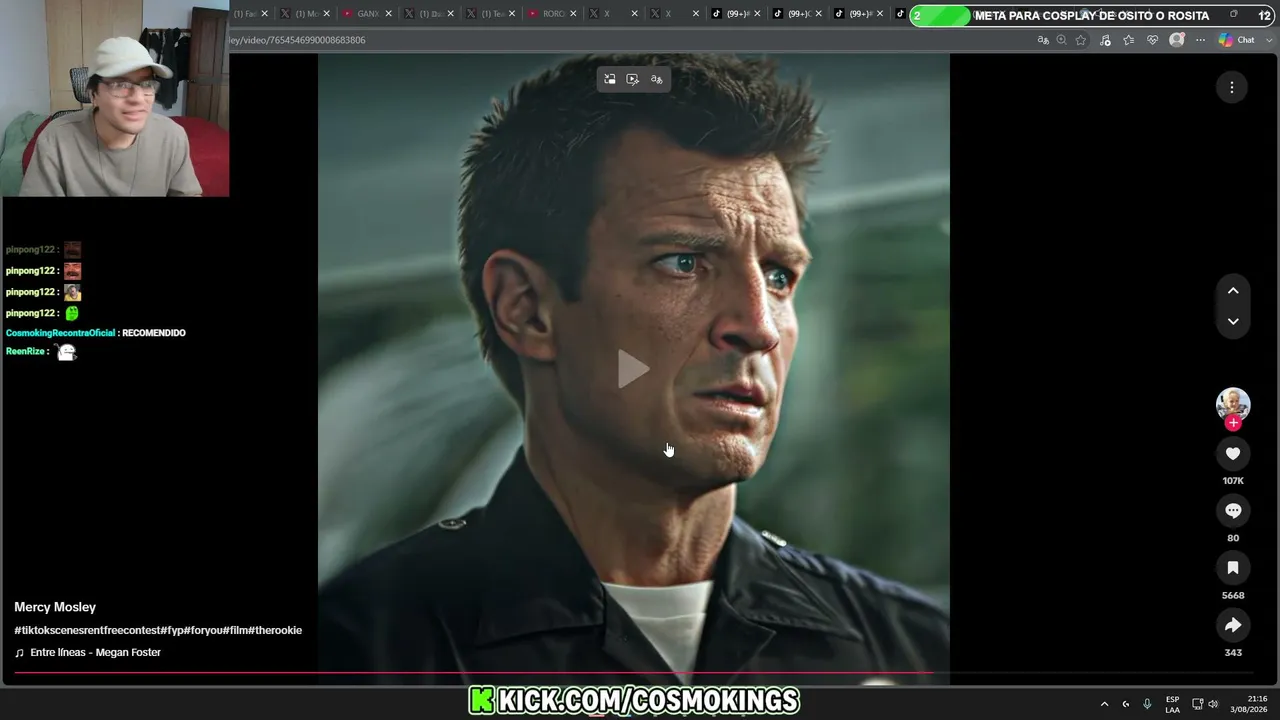Viewport: 1280px width, 720px height.
Task: Open the Logitech G tray icon
Action: 1125,704
